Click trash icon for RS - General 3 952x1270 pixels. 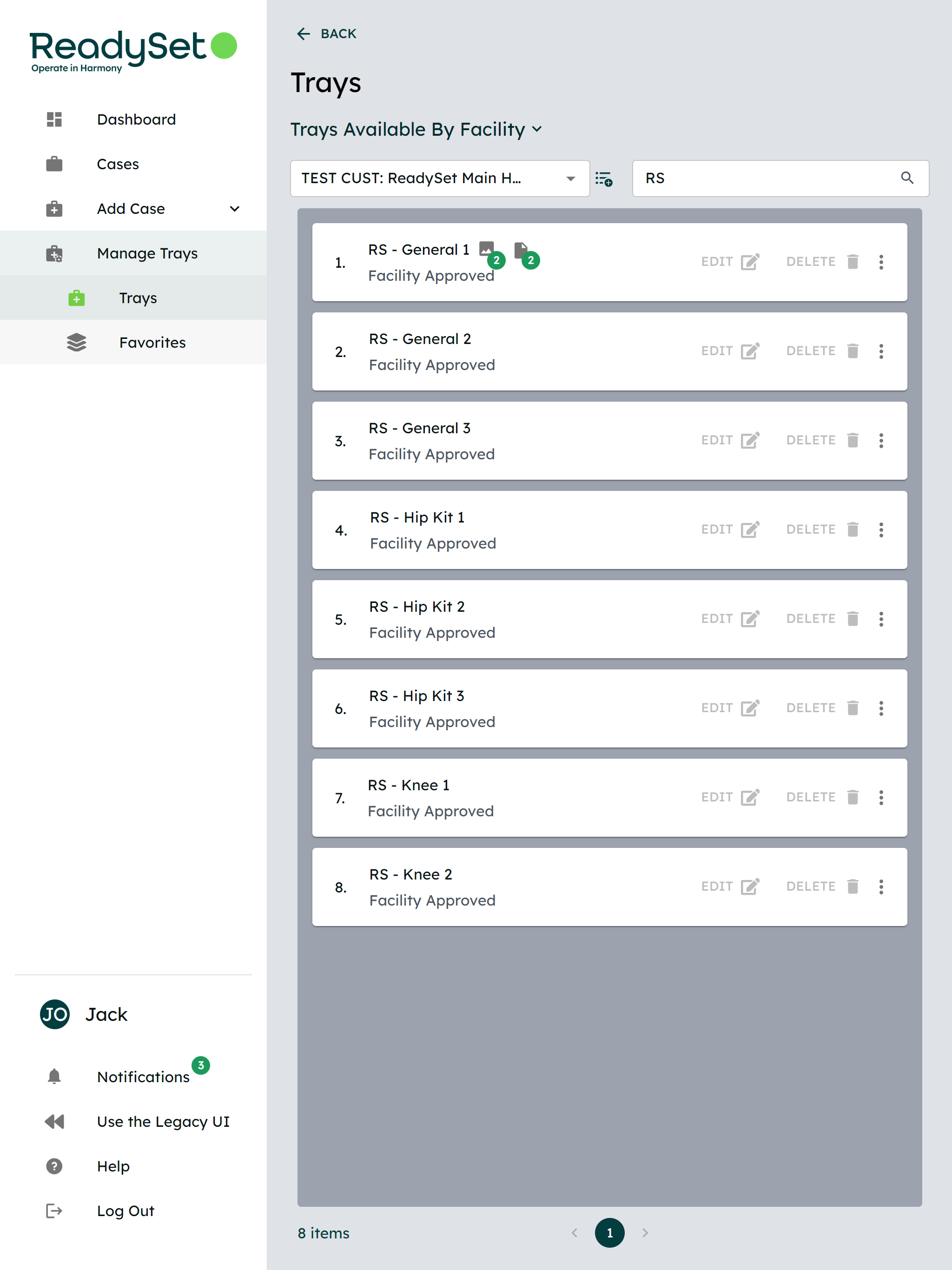point(853,440)
